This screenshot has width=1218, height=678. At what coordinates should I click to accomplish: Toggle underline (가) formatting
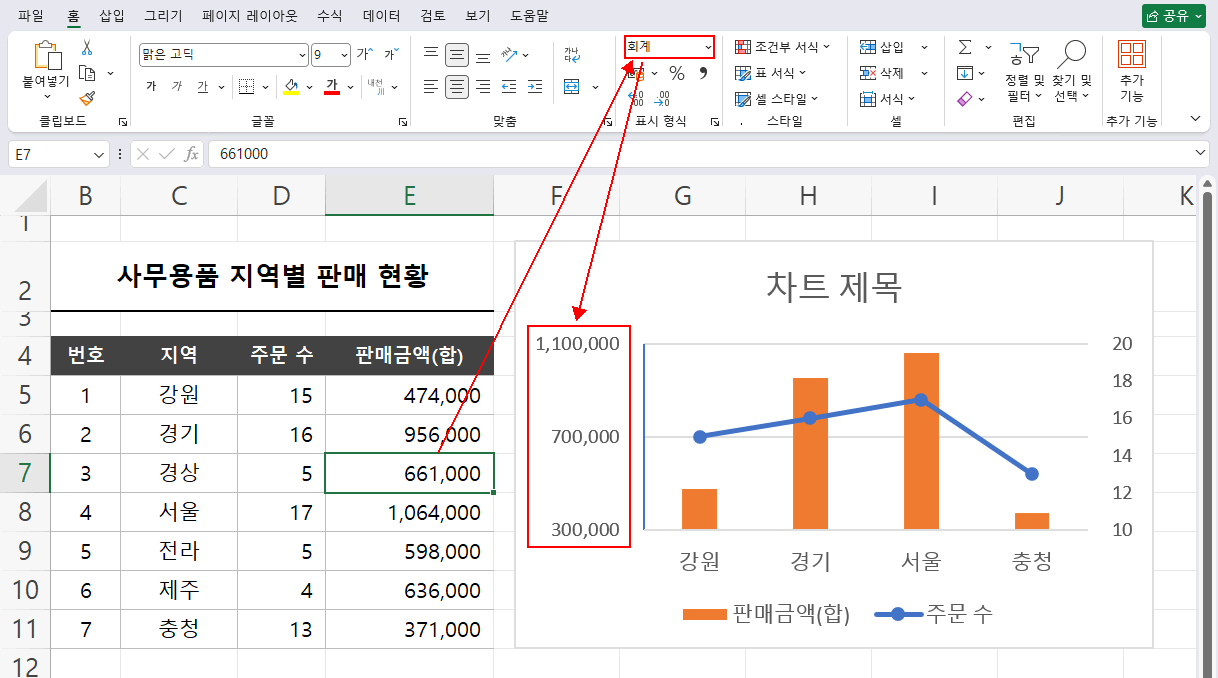203,87
